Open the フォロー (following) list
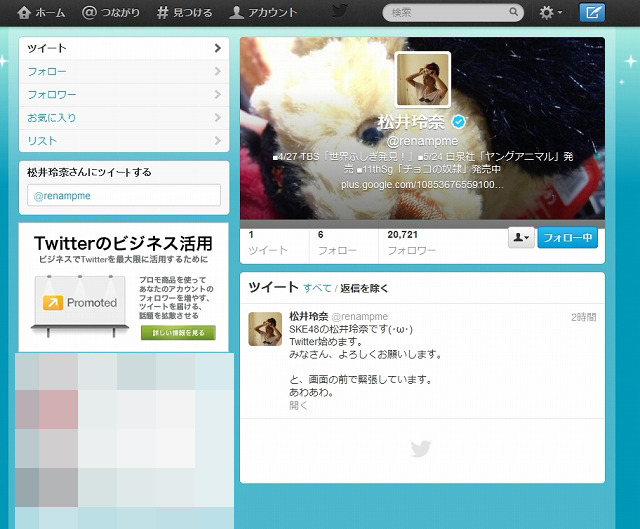This screenshot has width=640, height=529. point(124,71)
